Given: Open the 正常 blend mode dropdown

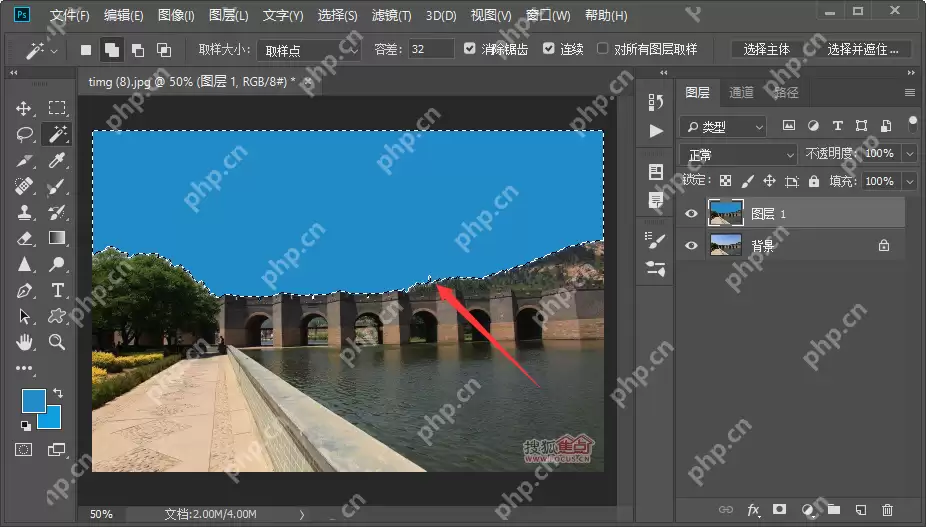Looking at the screenshot, I should point(738,154).
